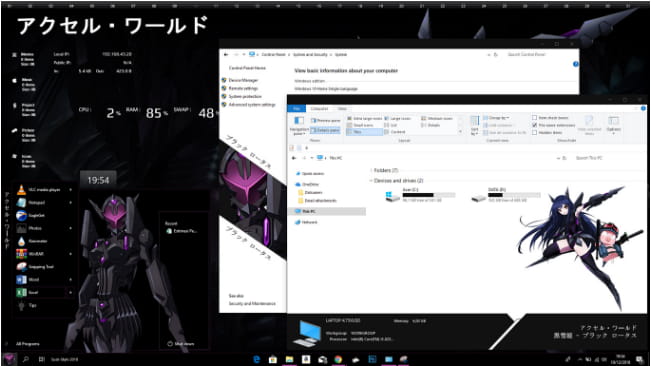Viewport: 651px width, 366px height.
Task: Toggle the Preview pane button
Action: click(326, 121)
